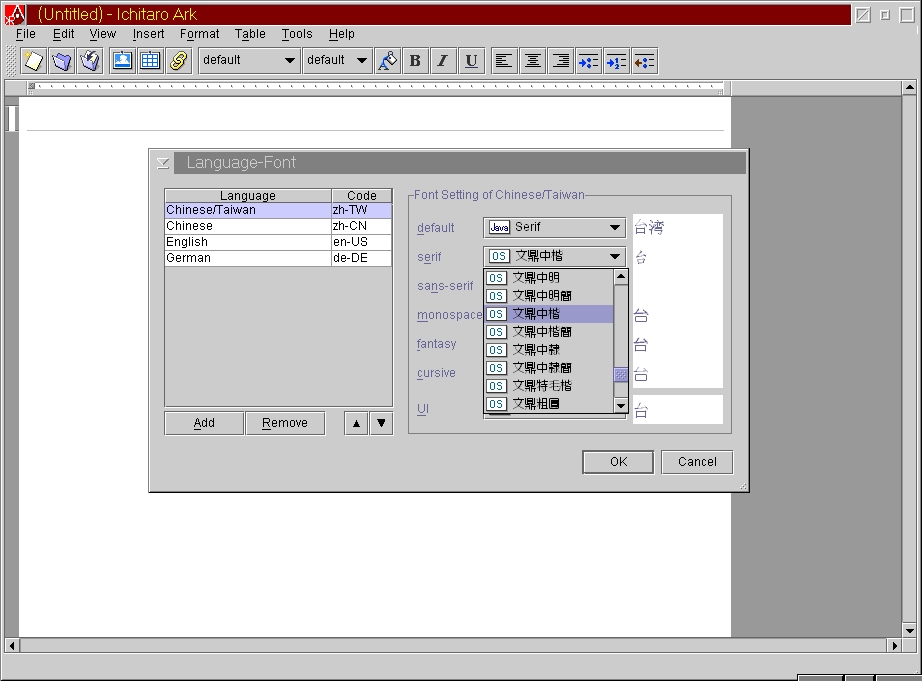This screenshot has width=922, height=681.
Task: Click the document vertical scroll up arrow
Action: coord(910,88)
